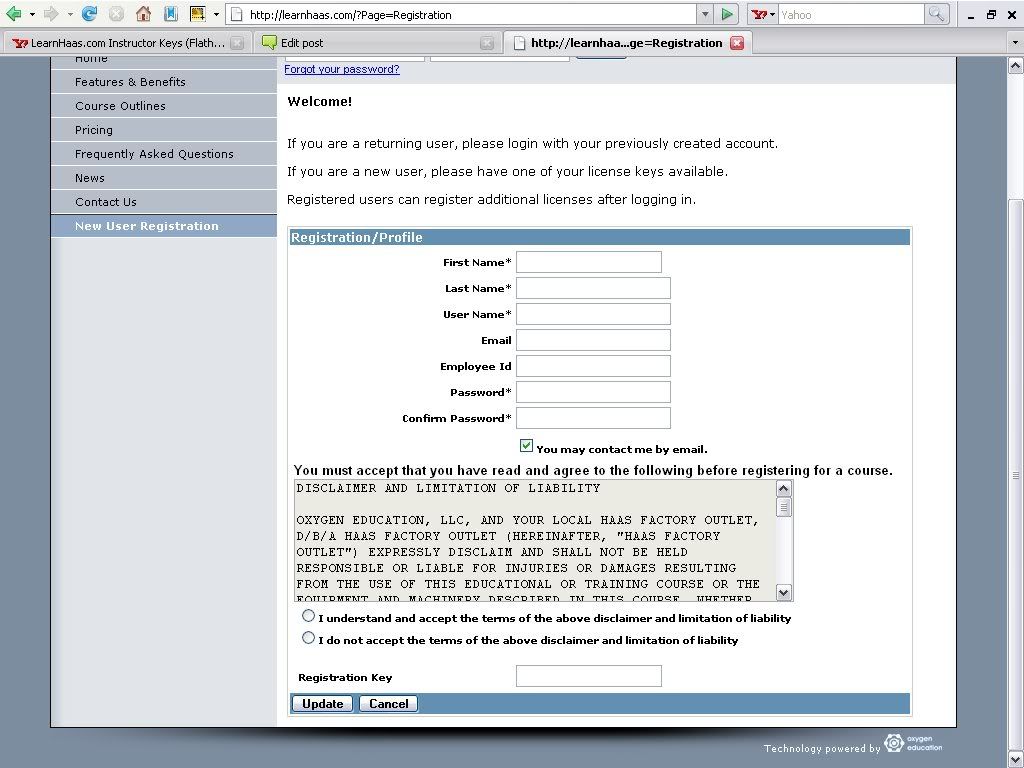Close the Registration tab with red X
The height and width of the screenshot is (768, 1024).
[x=737, y=43]
